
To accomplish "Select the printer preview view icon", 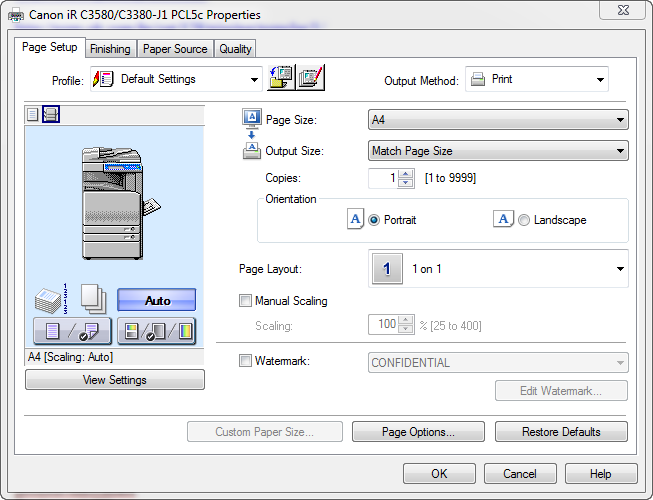I will coord(51,114).
